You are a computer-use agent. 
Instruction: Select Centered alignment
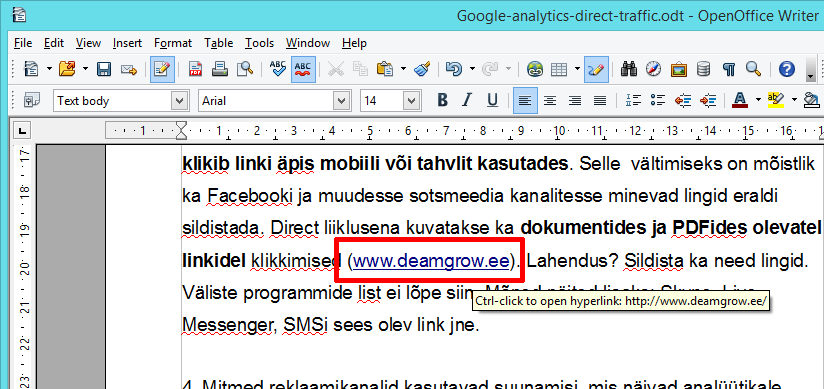(x=550, y=100)
